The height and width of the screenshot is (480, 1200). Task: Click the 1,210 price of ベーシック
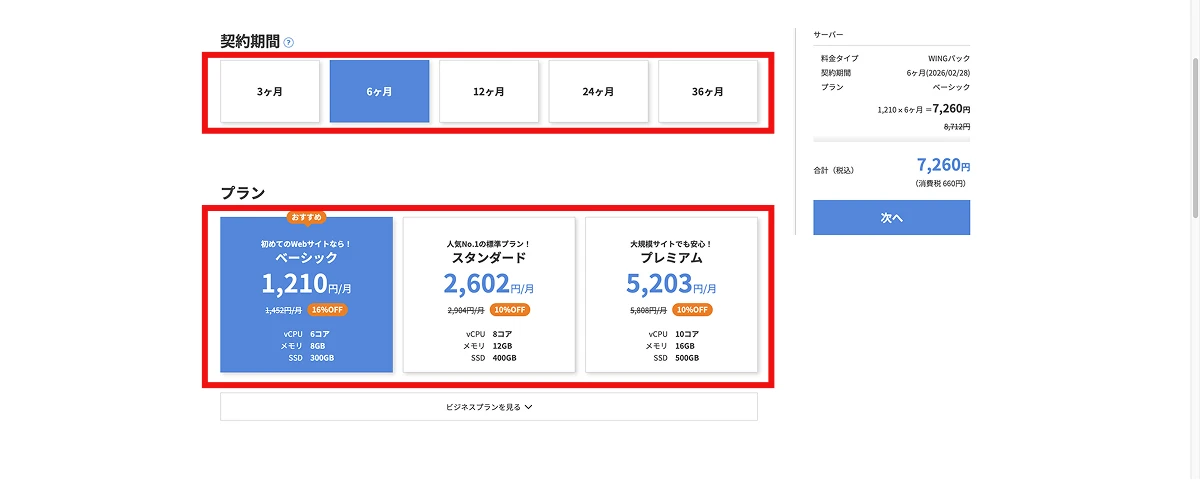tap(294, 284)
